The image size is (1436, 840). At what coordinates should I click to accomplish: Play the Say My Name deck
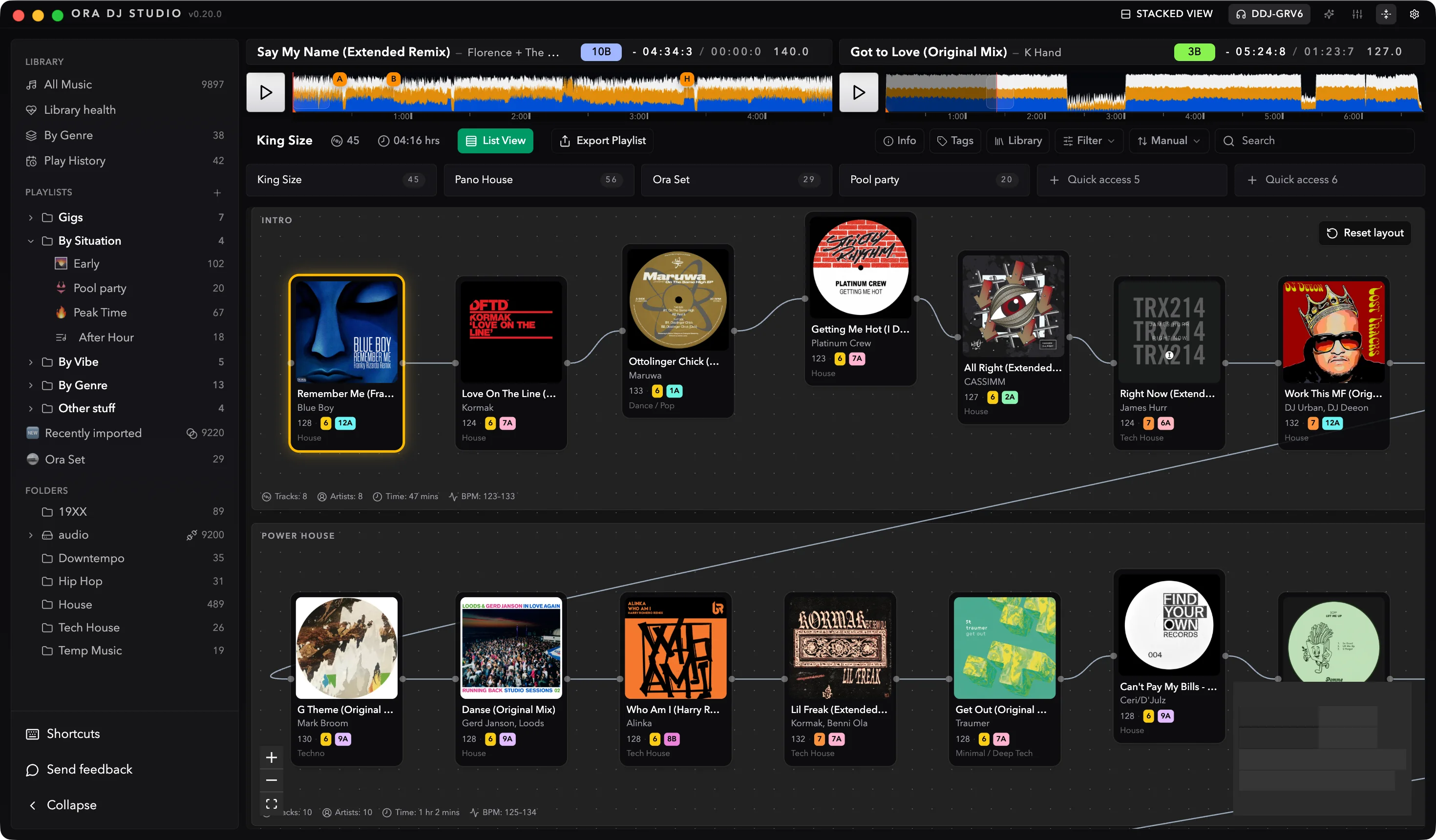click(x=266, y=92)
